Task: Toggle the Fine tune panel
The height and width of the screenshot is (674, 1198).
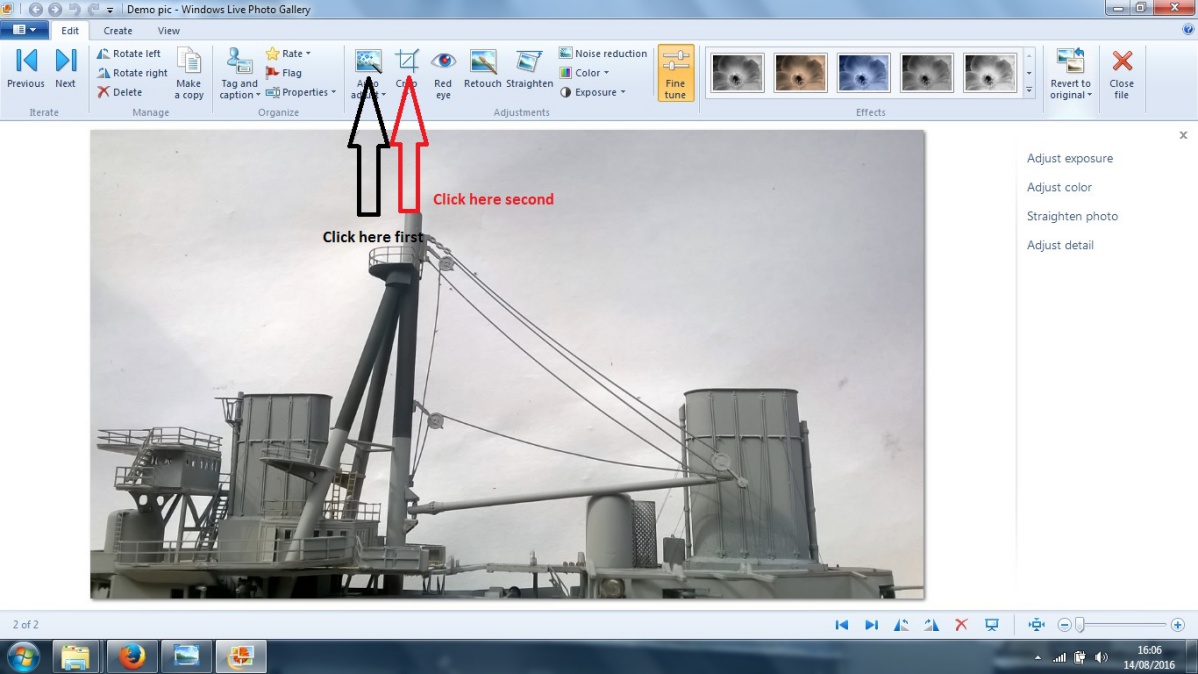Action: point(675,73)
